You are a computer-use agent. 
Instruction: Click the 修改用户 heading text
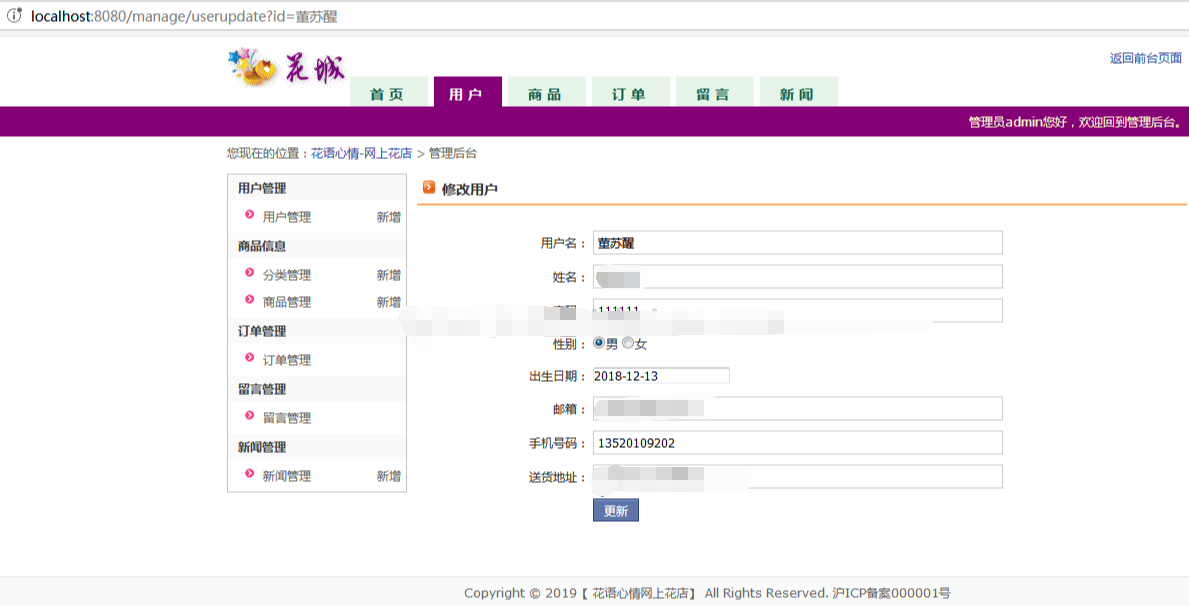click(469, 189)
